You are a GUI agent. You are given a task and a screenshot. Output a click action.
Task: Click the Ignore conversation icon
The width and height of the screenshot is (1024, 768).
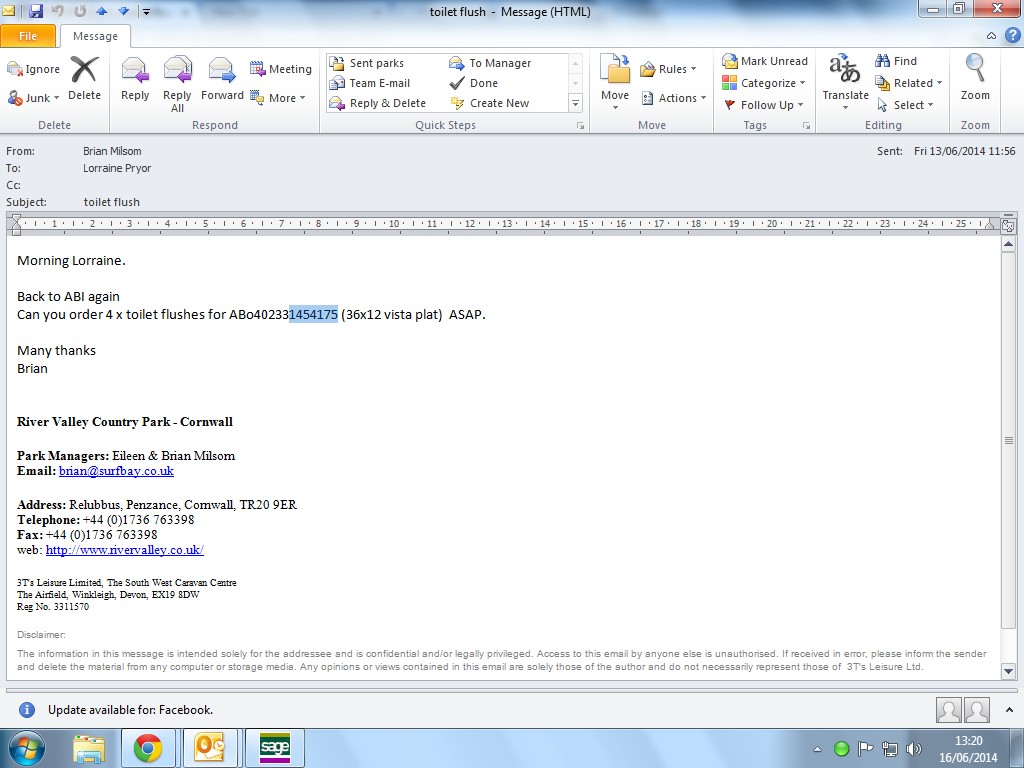point(33,69)
